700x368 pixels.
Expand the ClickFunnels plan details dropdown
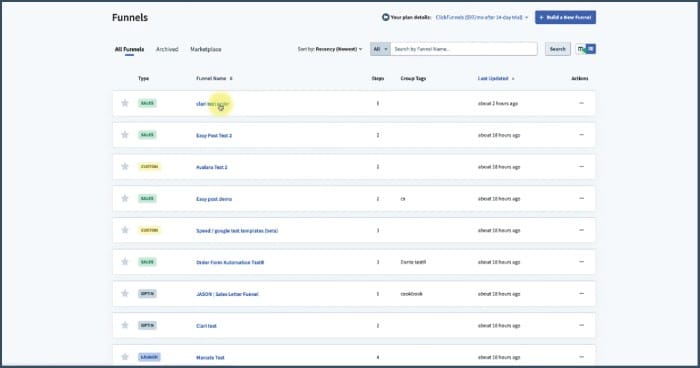482,17
